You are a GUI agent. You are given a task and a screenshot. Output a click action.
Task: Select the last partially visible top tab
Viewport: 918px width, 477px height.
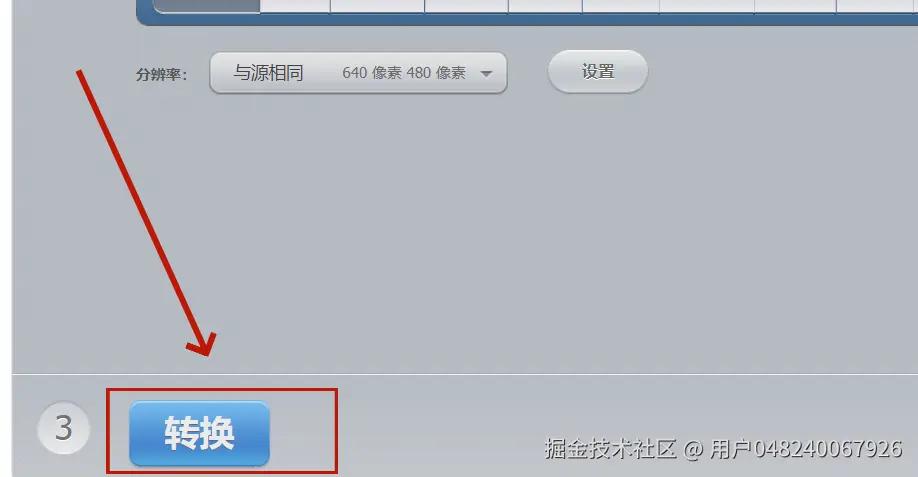(878, 6)
